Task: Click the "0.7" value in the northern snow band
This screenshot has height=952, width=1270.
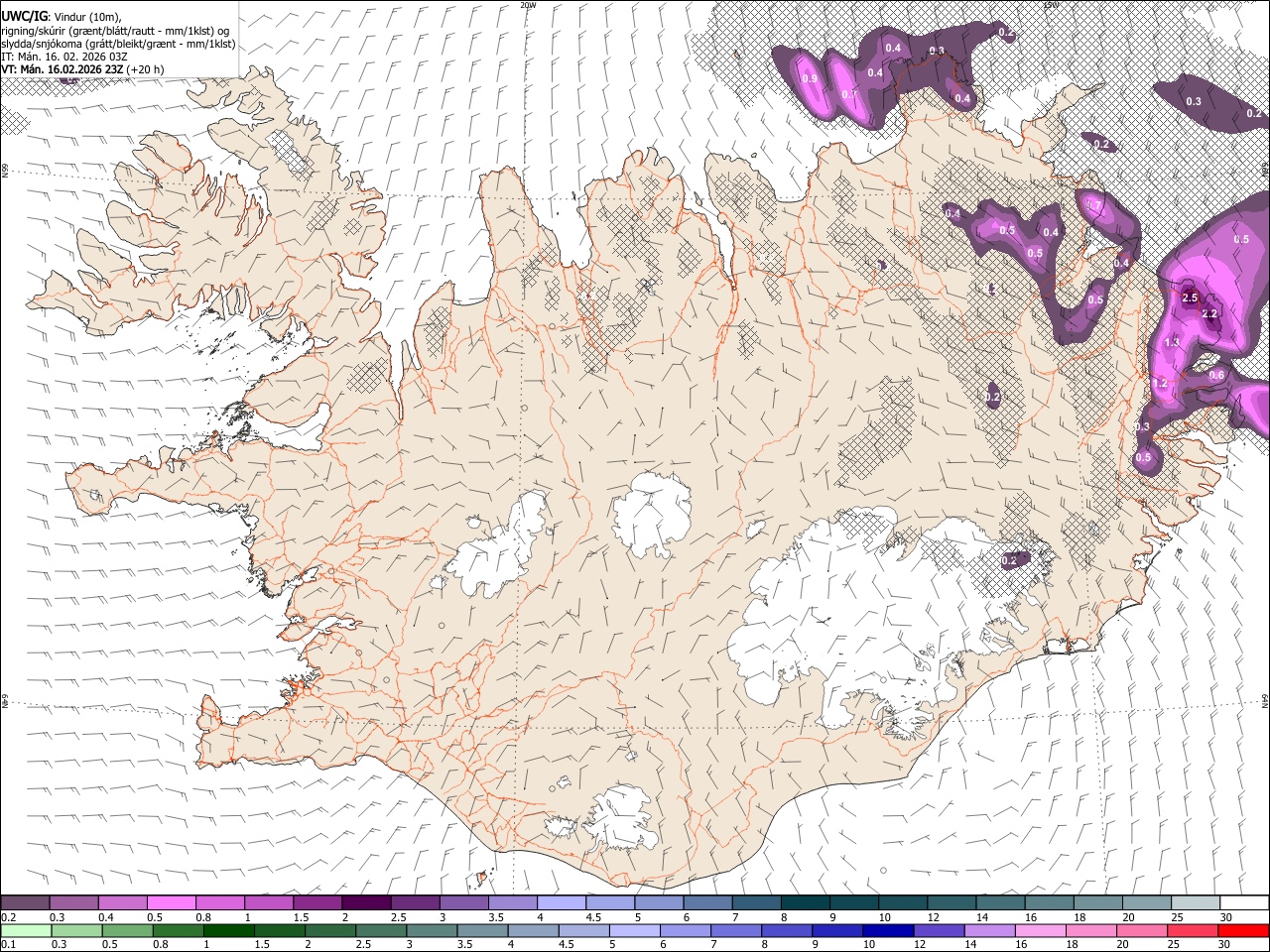Action: click(849, 94)
